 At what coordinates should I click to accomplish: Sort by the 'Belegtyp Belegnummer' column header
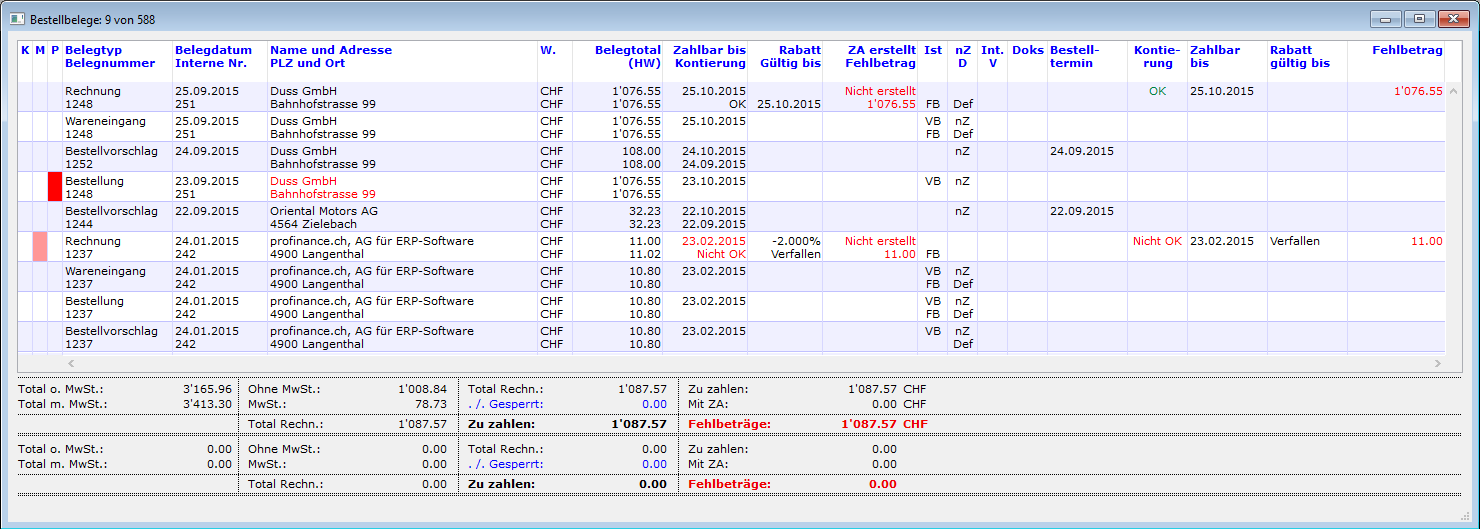point(110,56)
